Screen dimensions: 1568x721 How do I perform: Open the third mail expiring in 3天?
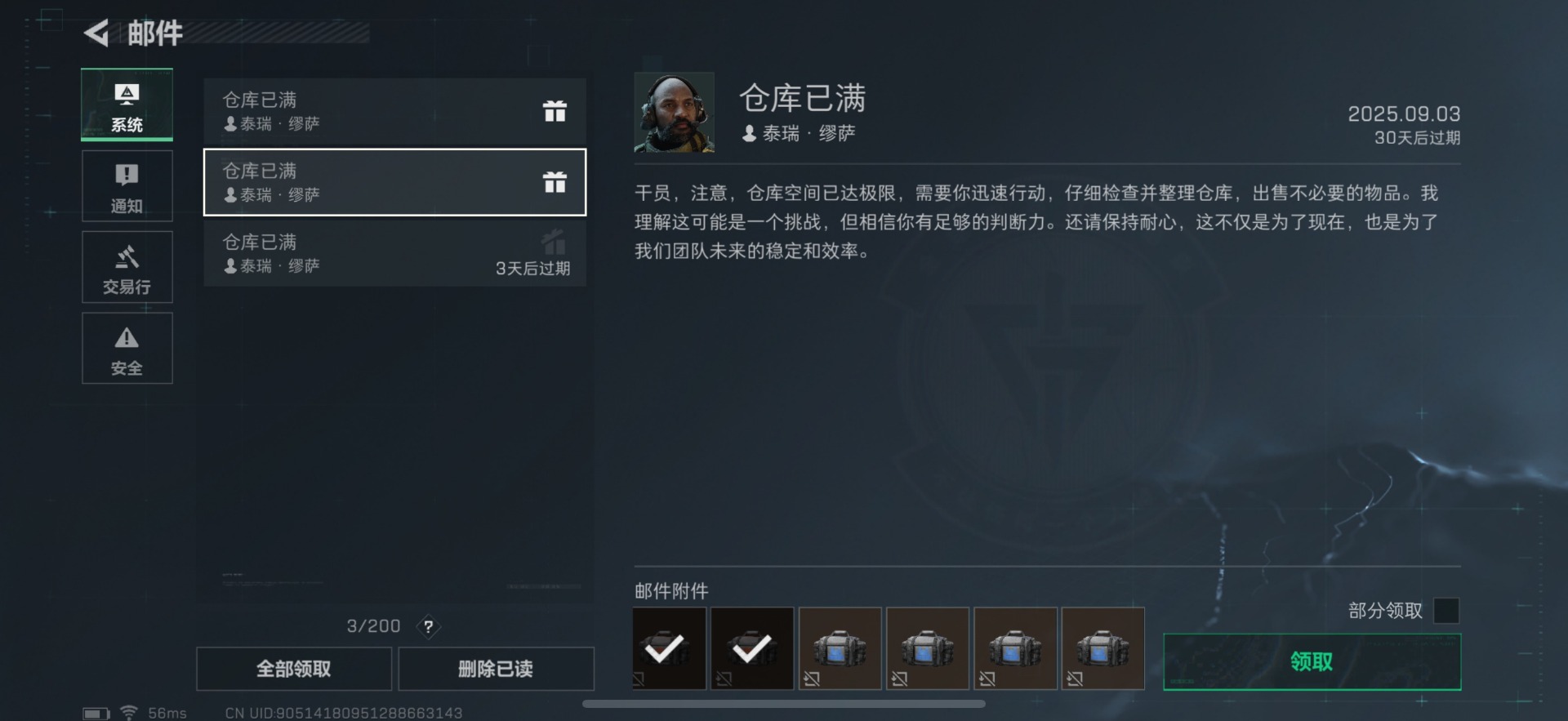coord(394,254)
